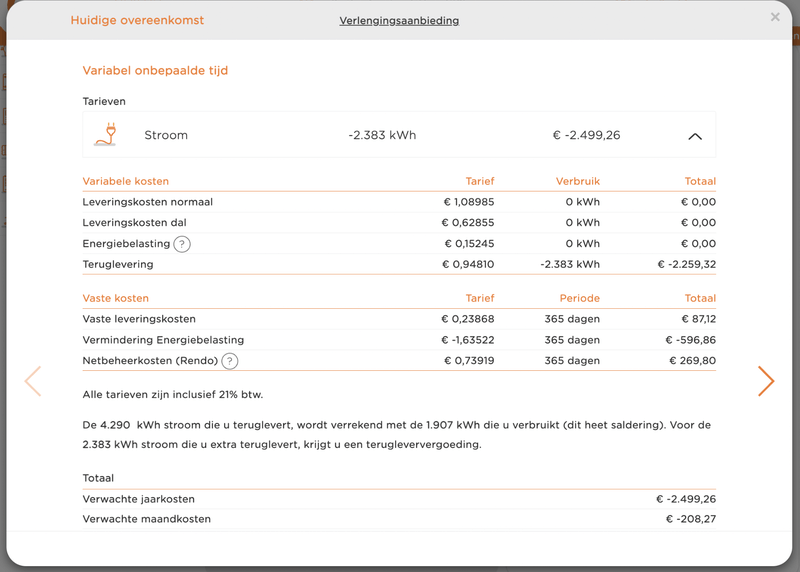Click the € 269,80 total value
Viewport: 800px width, 572px height.
click(693, 361)
